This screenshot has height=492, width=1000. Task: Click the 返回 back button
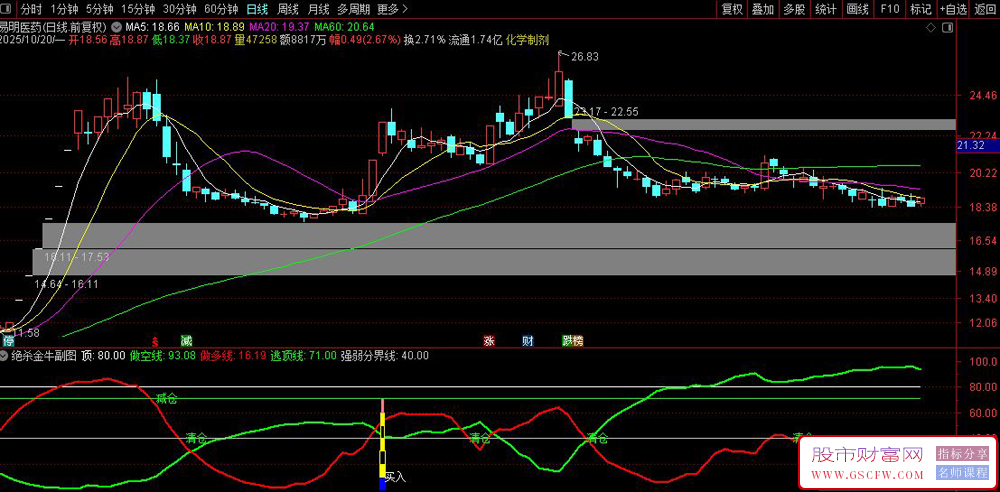point(985,9)
